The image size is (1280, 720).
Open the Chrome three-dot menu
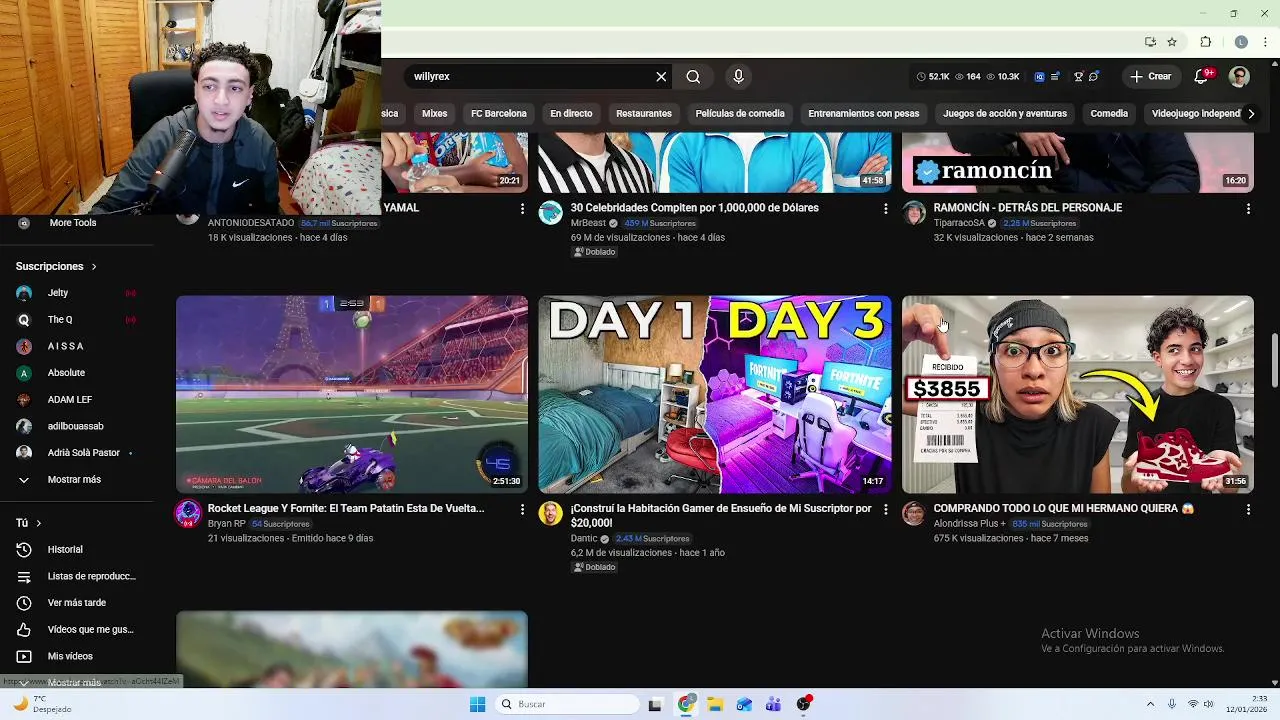(1265, 42)
